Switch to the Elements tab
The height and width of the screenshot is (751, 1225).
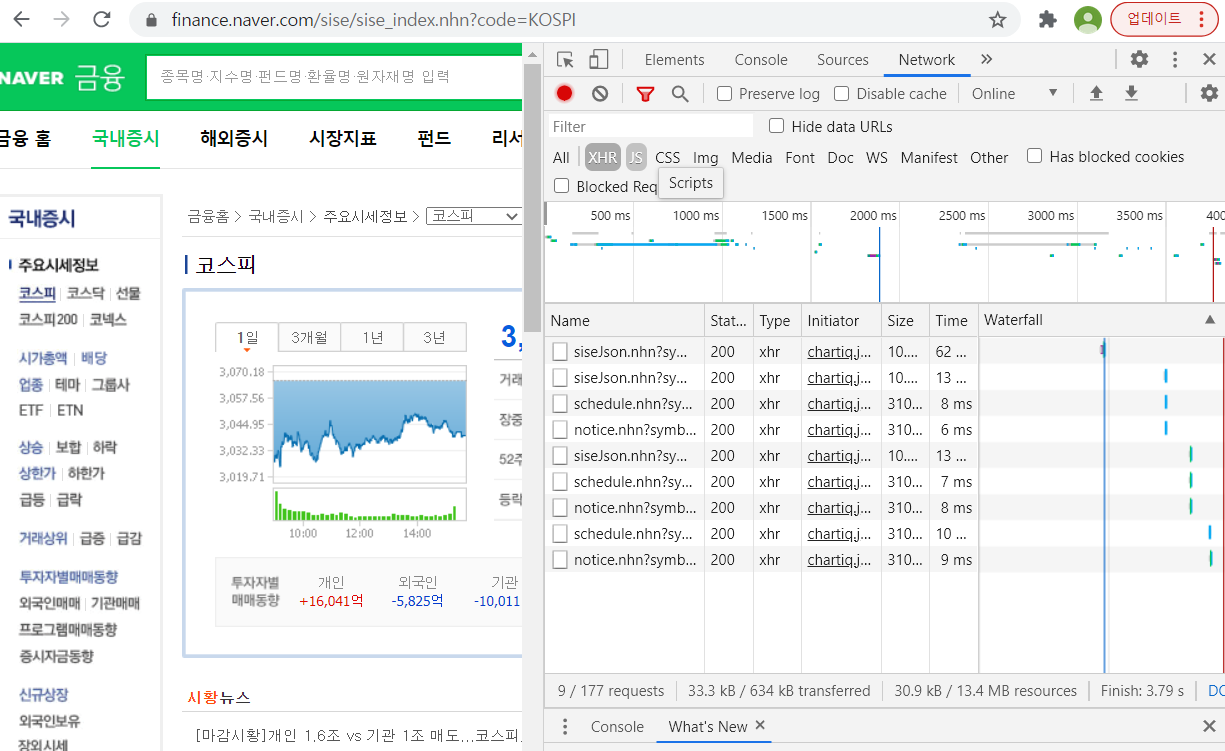[x=674, y=60]
